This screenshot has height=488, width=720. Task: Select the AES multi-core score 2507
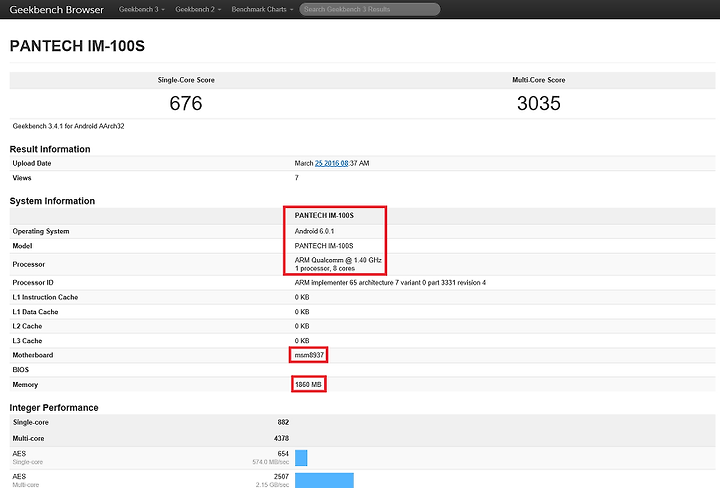click(x=281, y=477)
